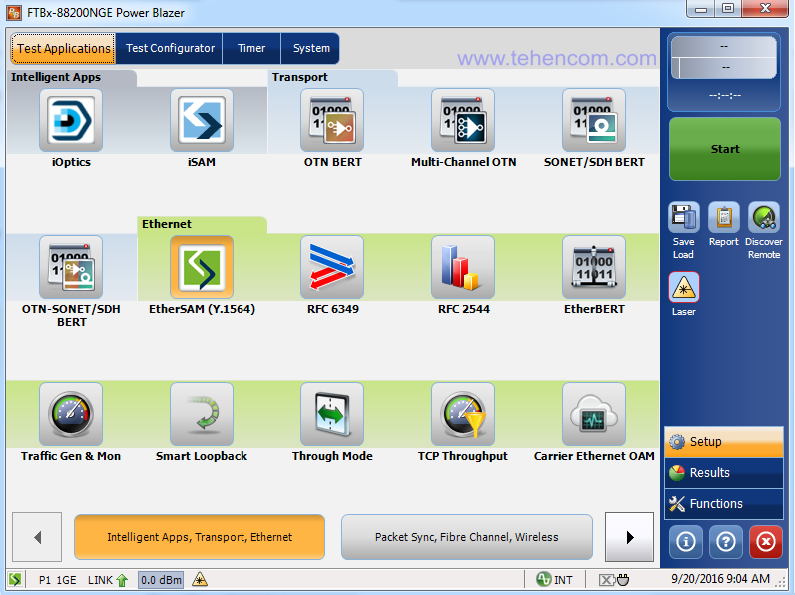Toggle the Laser on or off
Image resolution: width=795 pixels, height=595 pixels.
click(x=684, y=289)
